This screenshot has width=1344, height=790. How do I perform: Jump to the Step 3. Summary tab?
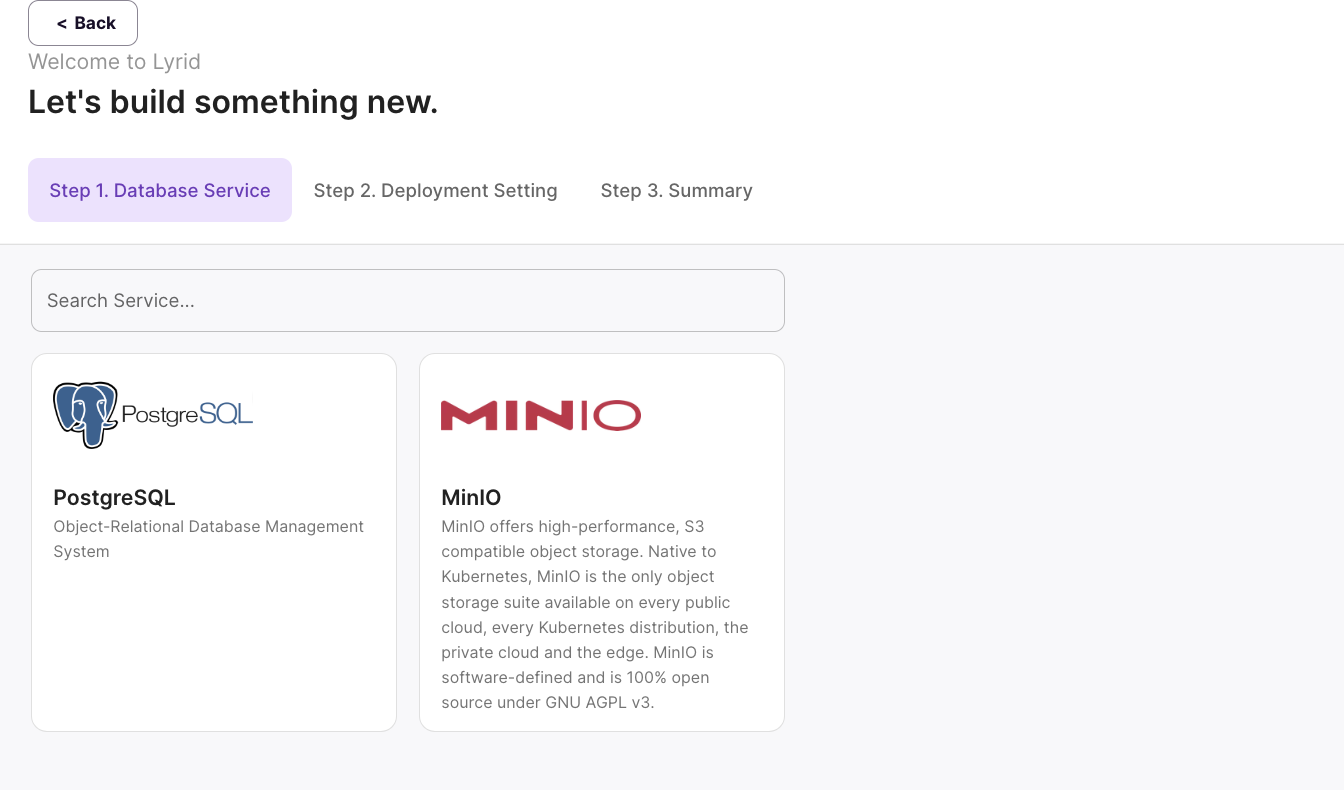pos(676,190)
